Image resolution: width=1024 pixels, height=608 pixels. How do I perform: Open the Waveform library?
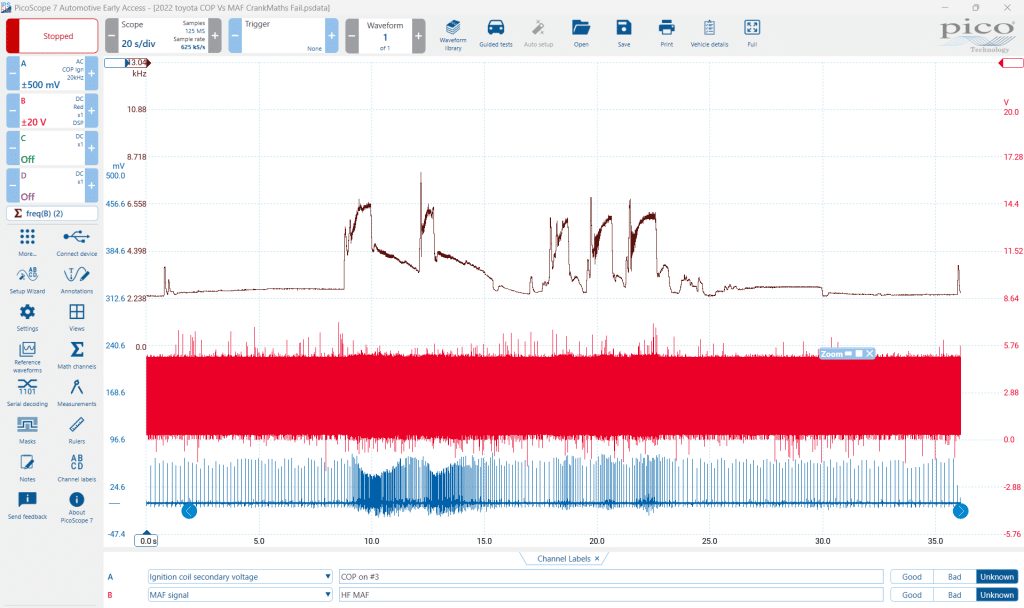(453, 35)
